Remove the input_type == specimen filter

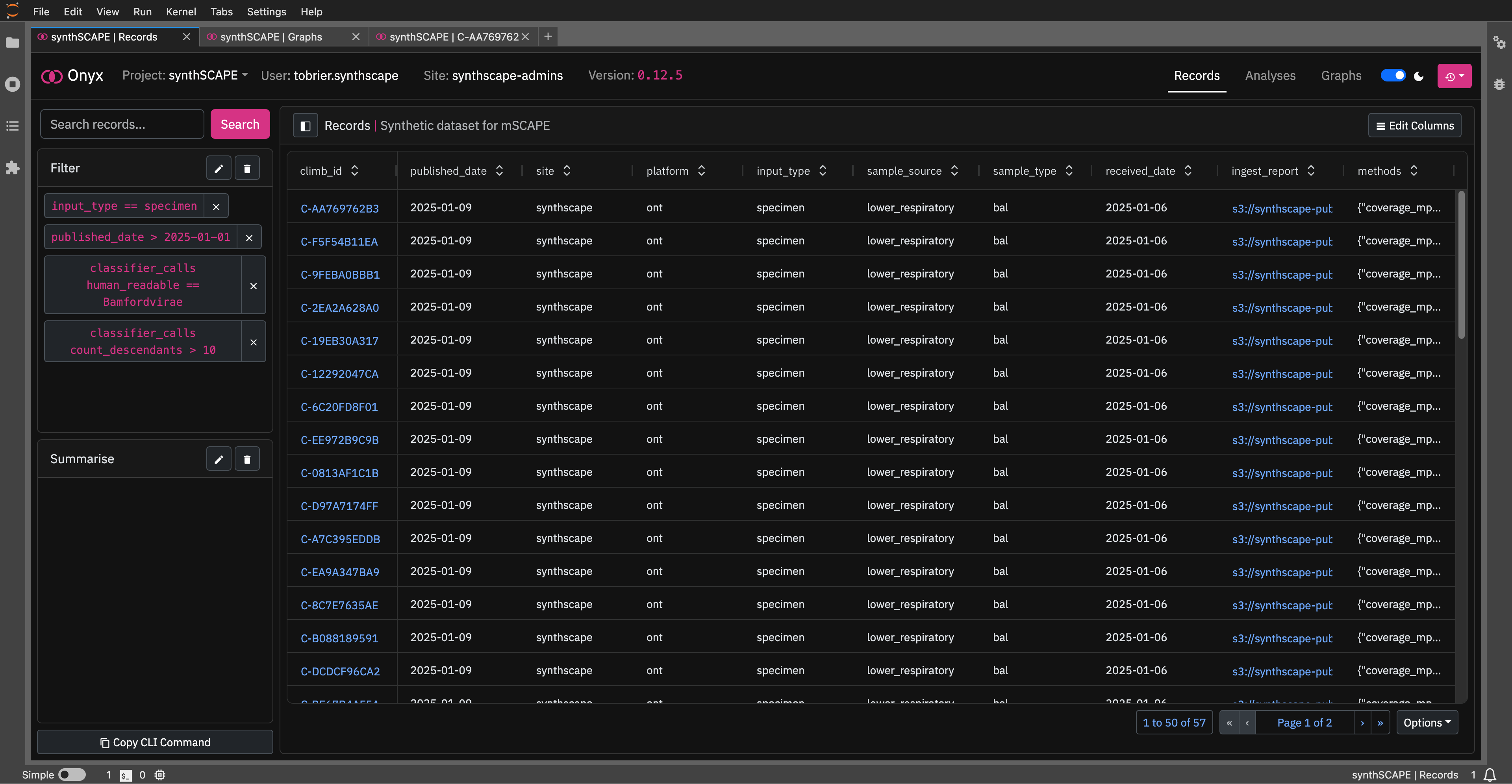(x=216, y=206)
